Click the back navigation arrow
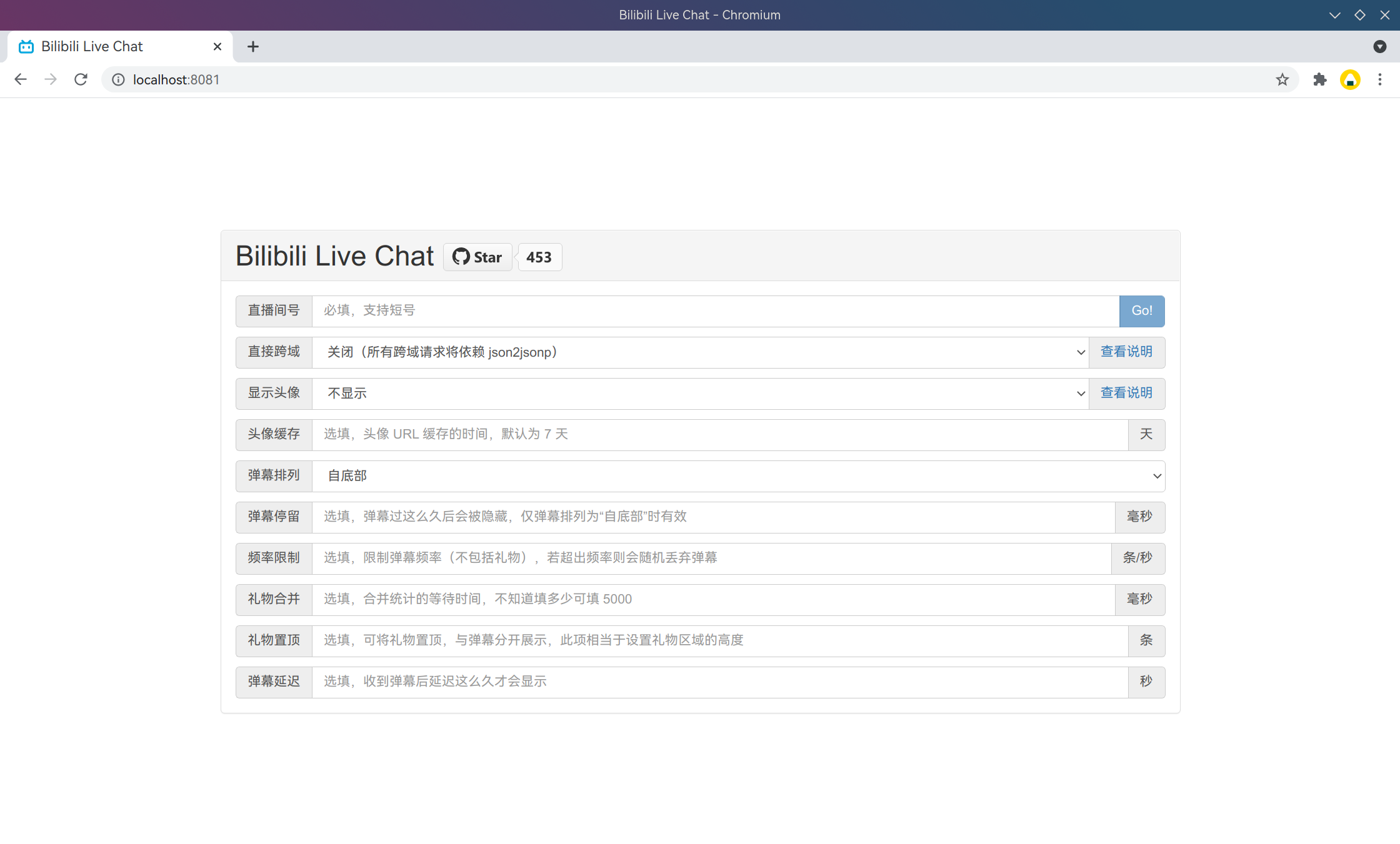Image resolution: width=1400 pixels, height=844 pixels. click(21, 79)
